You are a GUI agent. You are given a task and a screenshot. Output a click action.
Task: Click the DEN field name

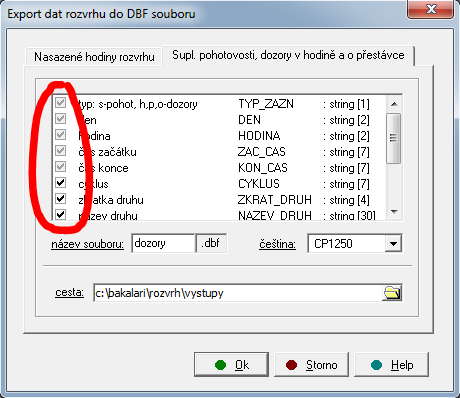(x=249, y=120)
